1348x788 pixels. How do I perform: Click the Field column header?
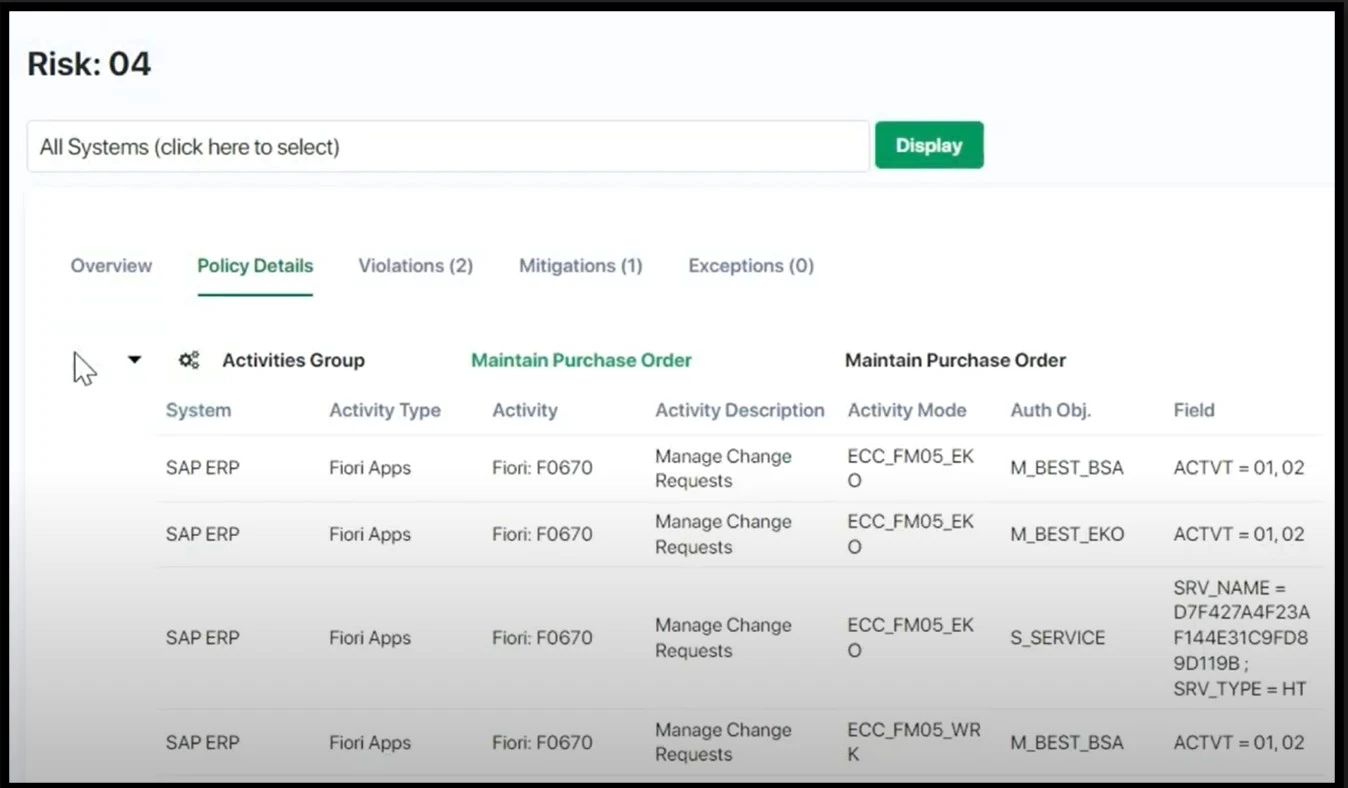coord(1194,410)
